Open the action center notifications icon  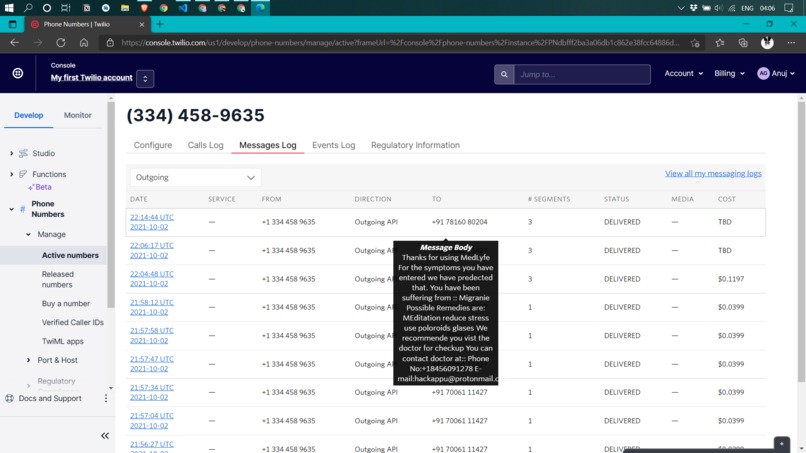coord(789,8)
